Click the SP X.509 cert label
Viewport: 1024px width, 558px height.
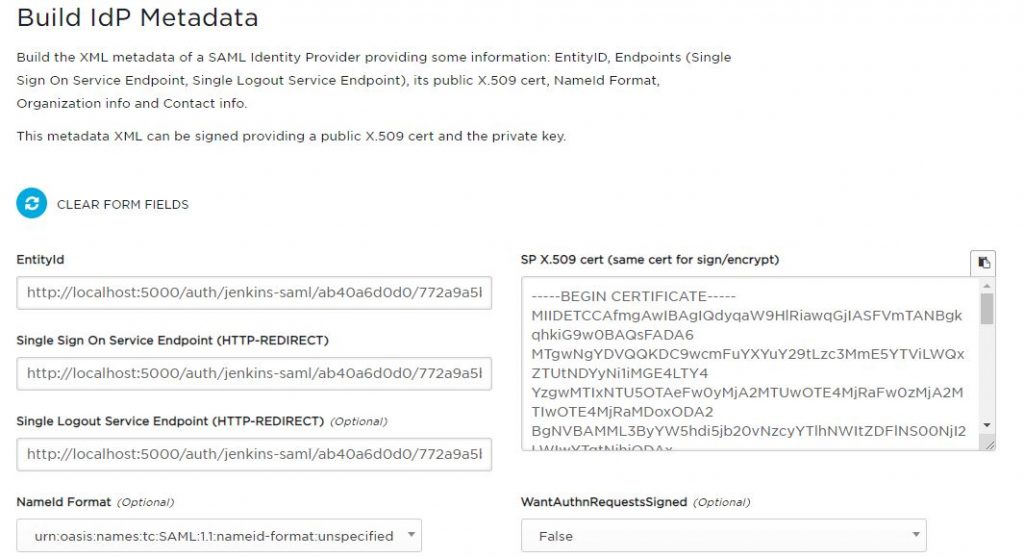point(650,259)
